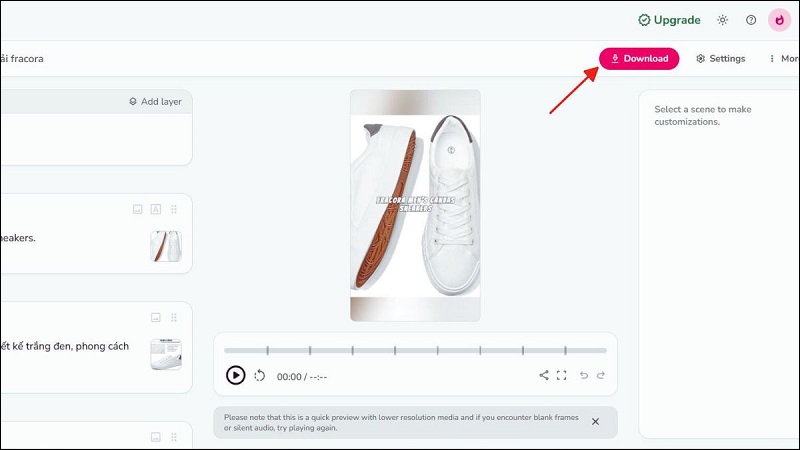Viewport: 800px width, 450px height.
Task: Select the sneakers scene thumbnail
Action: (166, 246)
